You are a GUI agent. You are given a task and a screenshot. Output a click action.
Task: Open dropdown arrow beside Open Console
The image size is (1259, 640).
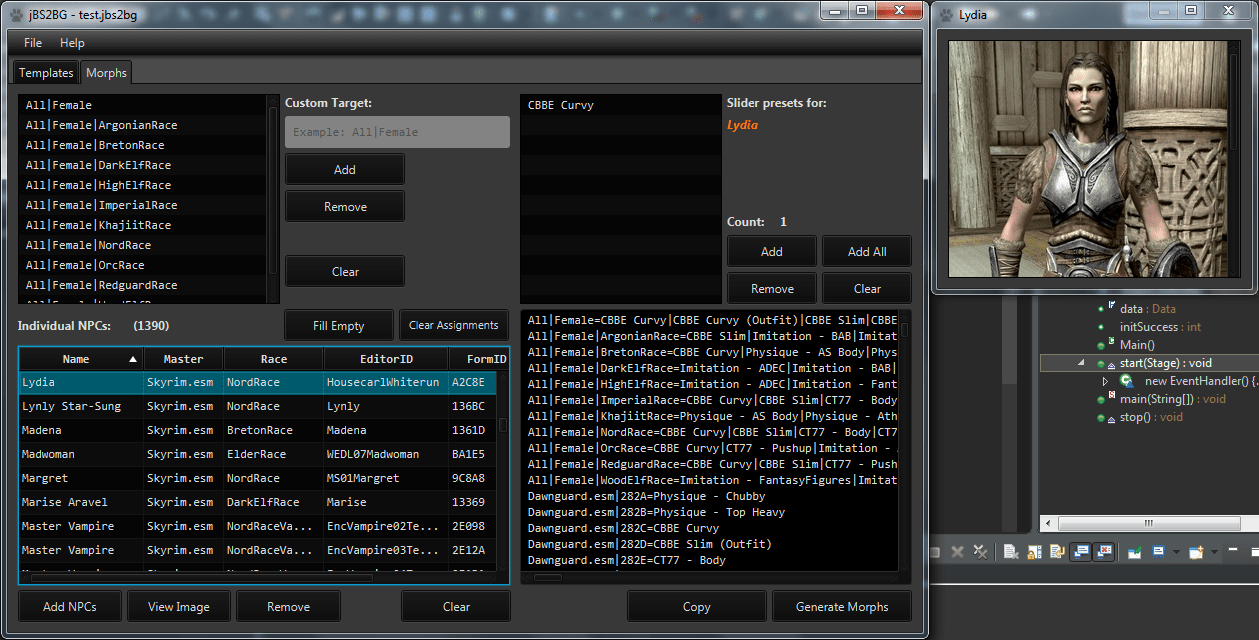tap(1214, 552)
